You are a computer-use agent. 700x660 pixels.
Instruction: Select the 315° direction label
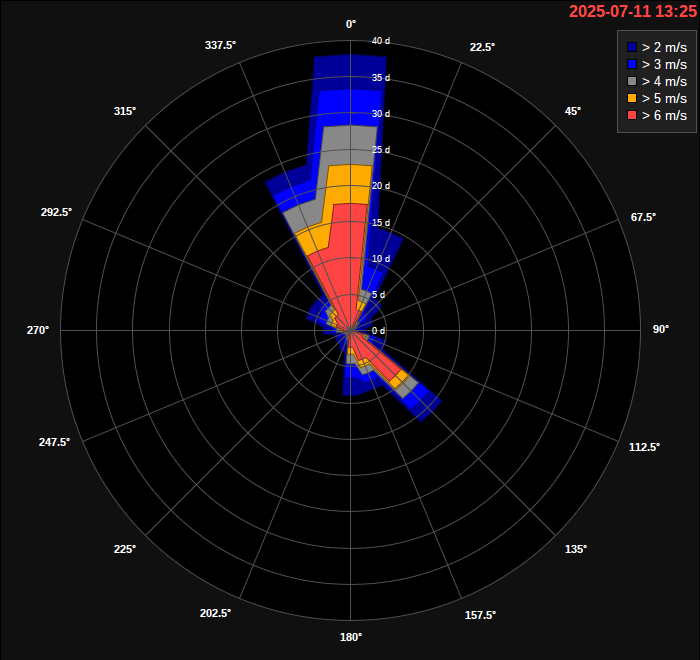[x=125, y=111]
